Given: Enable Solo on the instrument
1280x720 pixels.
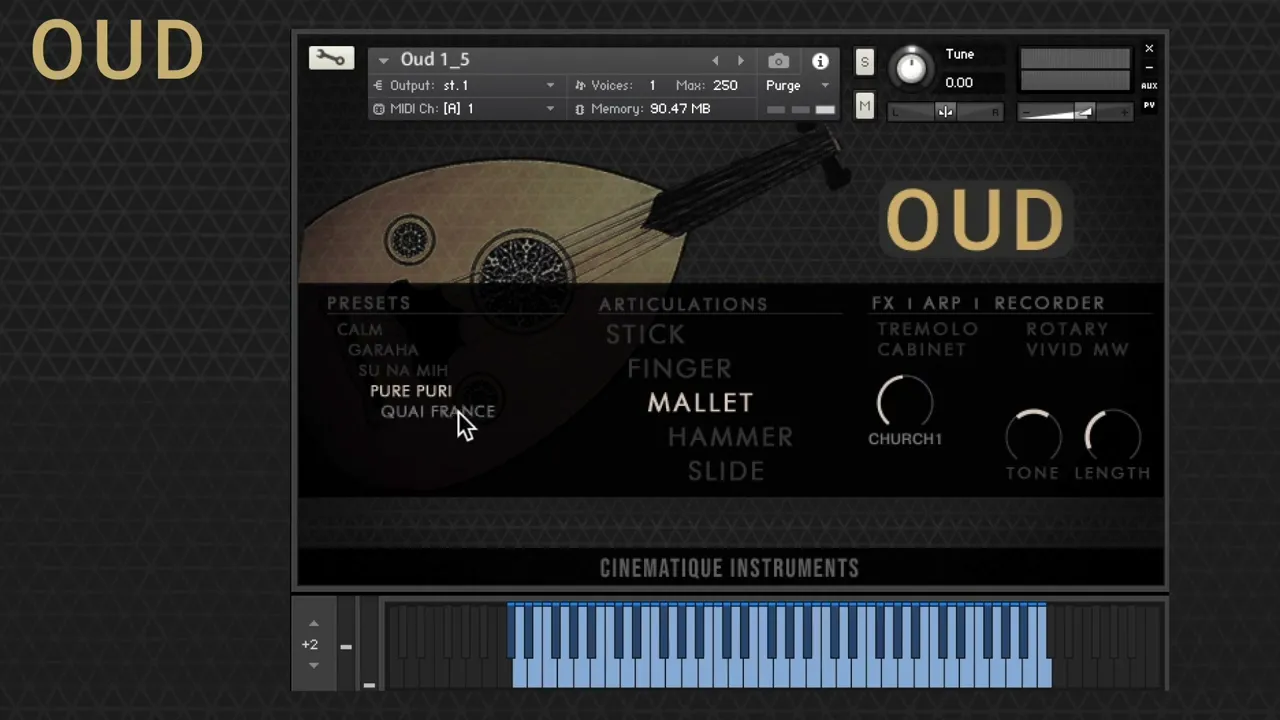Looking at the screenshot, I should pos(864,62).
